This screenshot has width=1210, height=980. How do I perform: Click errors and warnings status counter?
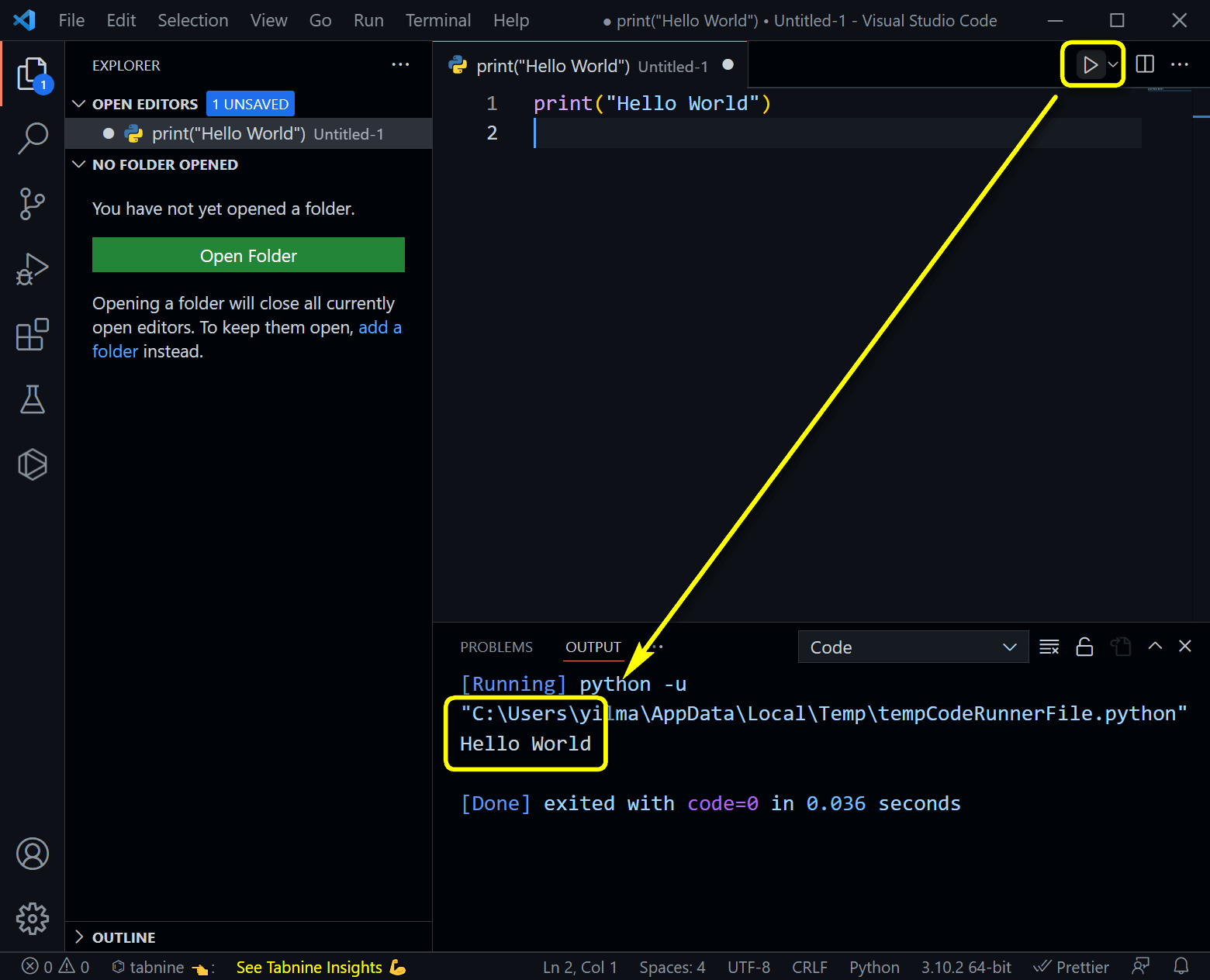[x=56, y=967]
